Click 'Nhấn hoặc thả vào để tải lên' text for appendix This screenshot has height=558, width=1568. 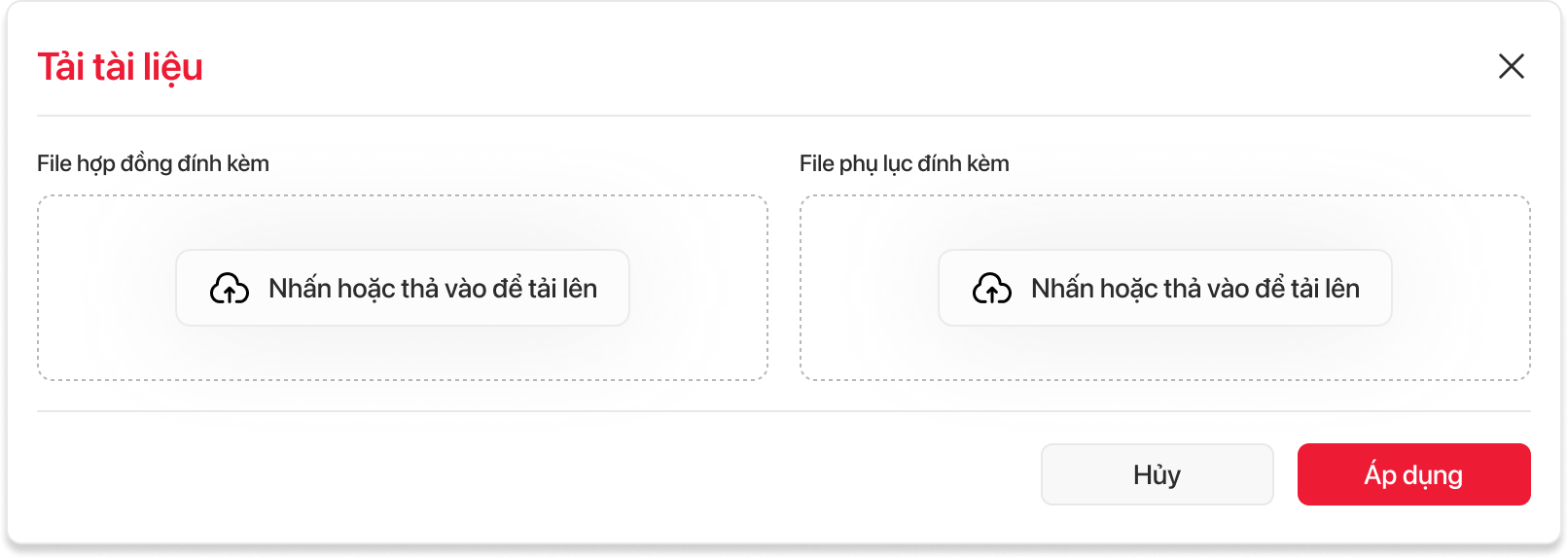1195,289
